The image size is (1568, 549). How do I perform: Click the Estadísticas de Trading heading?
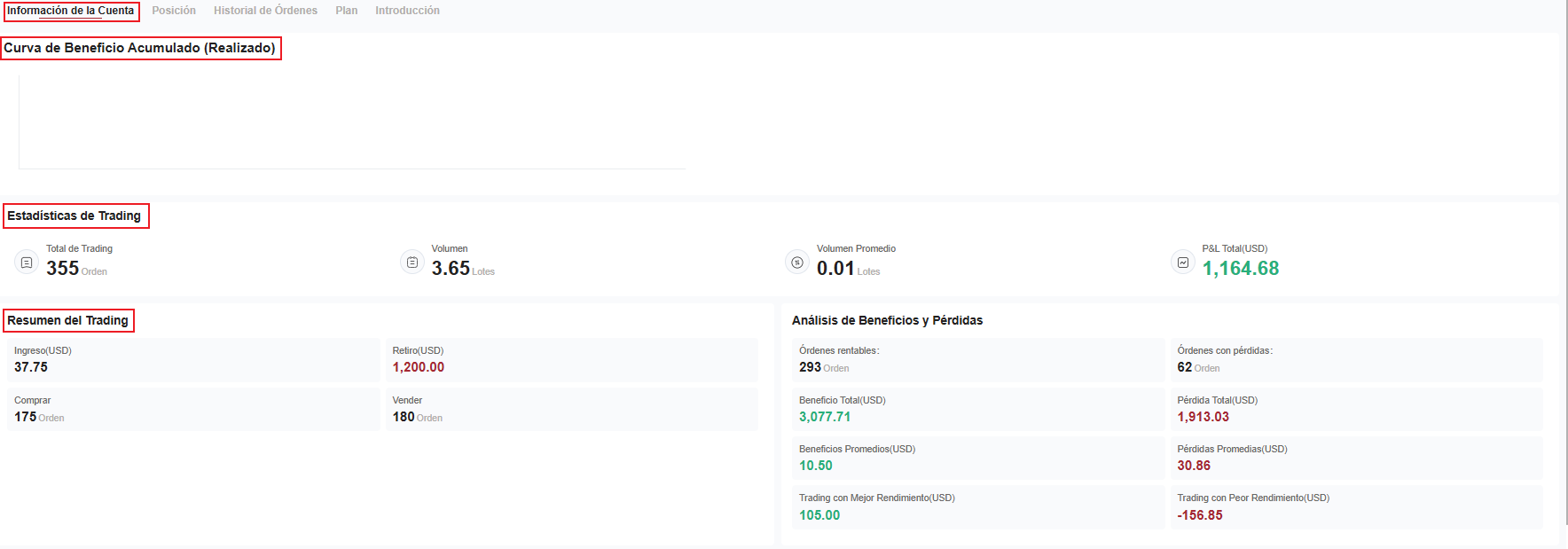(x=74, y=216)
